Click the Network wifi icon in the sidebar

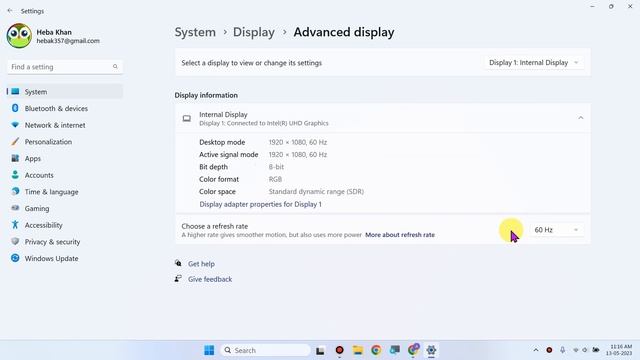[x=15, y=125]
